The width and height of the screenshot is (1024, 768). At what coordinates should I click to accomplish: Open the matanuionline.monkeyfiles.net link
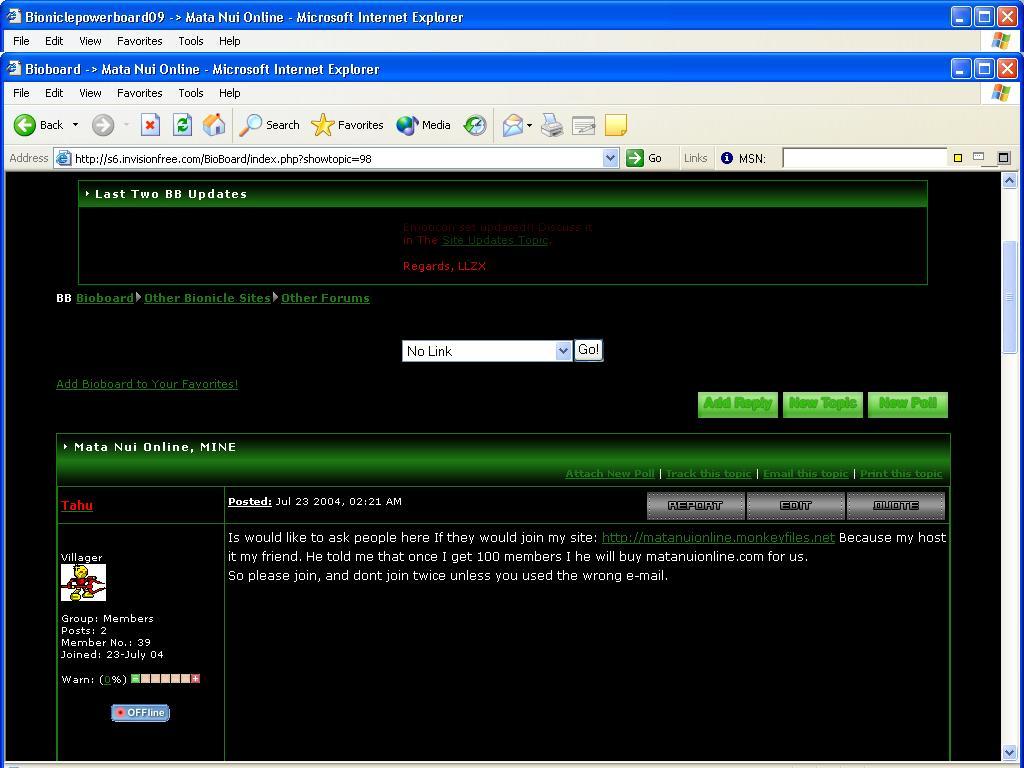(718, 537)
